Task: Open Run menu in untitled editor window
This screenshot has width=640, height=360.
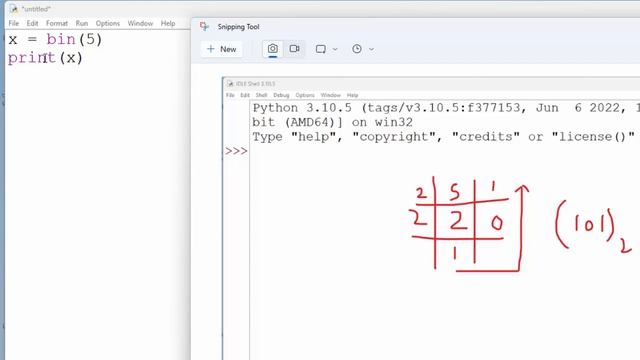Action: pyautogui.click(x=82, y=23)
